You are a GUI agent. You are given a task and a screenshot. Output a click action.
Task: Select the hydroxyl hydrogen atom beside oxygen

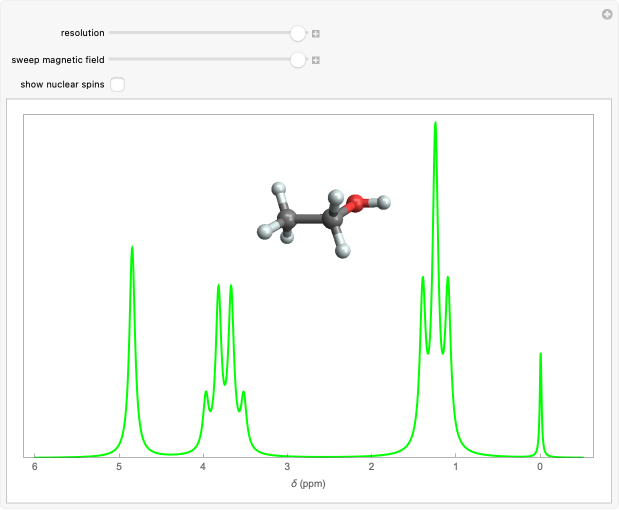click(383, 203)
